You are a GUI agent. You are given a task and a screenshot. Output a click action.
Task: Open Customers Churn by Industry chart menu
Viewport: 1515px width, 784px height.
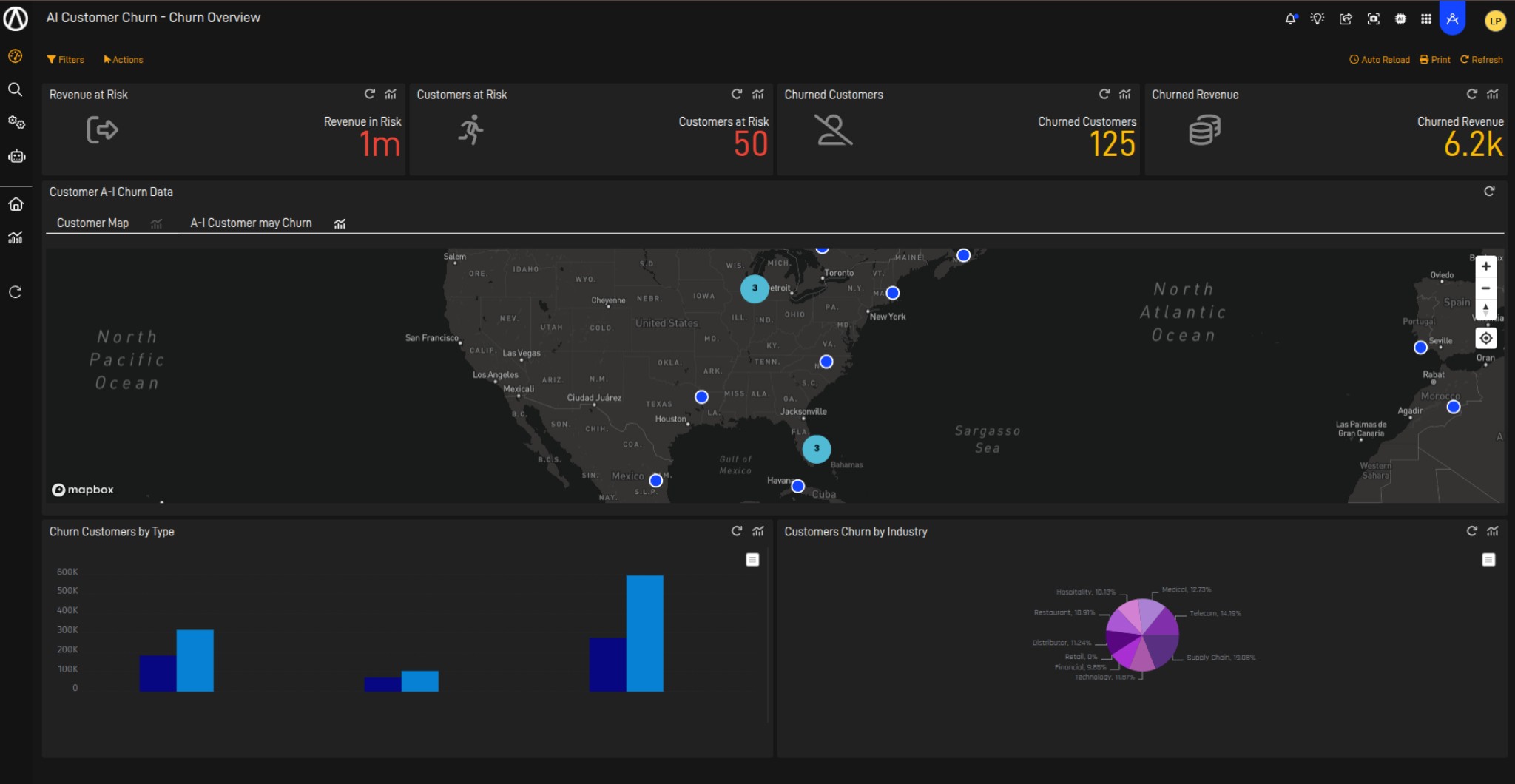click(1488, 560)
